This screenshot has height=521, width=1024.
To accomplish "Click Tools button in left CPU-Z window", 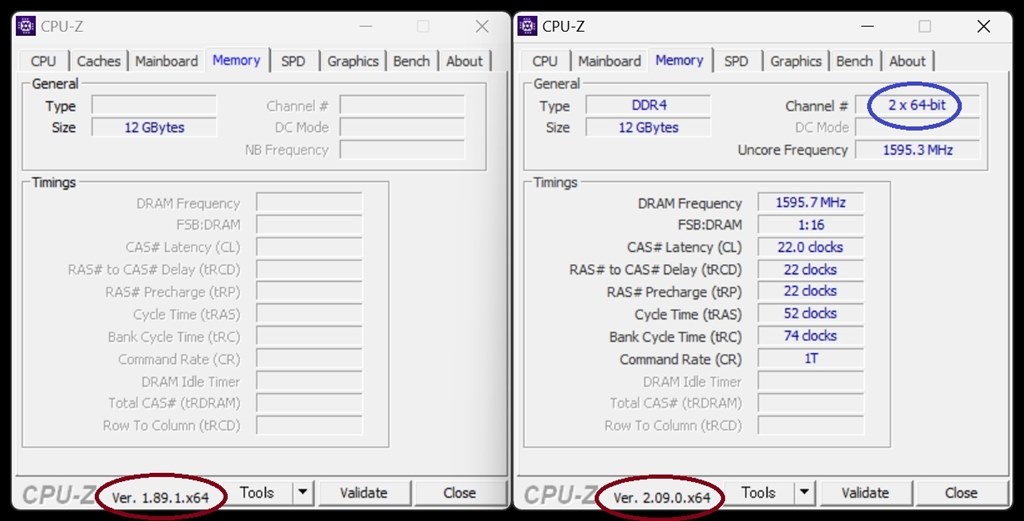I will [257, 493].
